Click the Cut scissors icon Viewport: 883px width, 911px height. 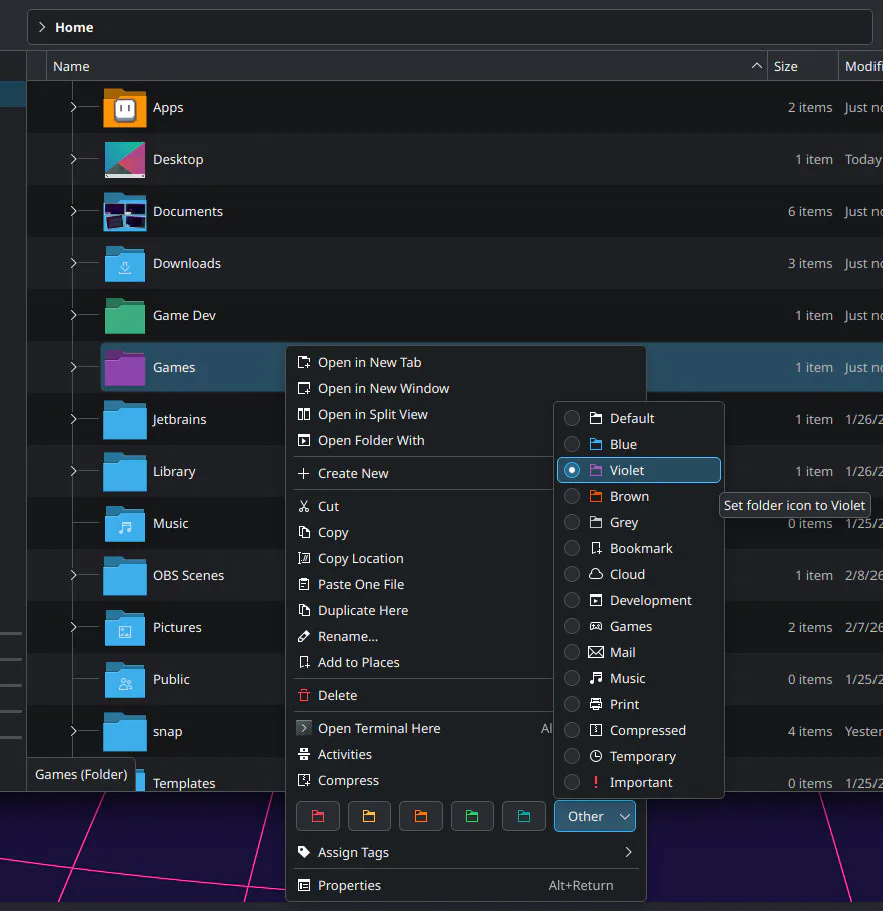coord(304,507)
